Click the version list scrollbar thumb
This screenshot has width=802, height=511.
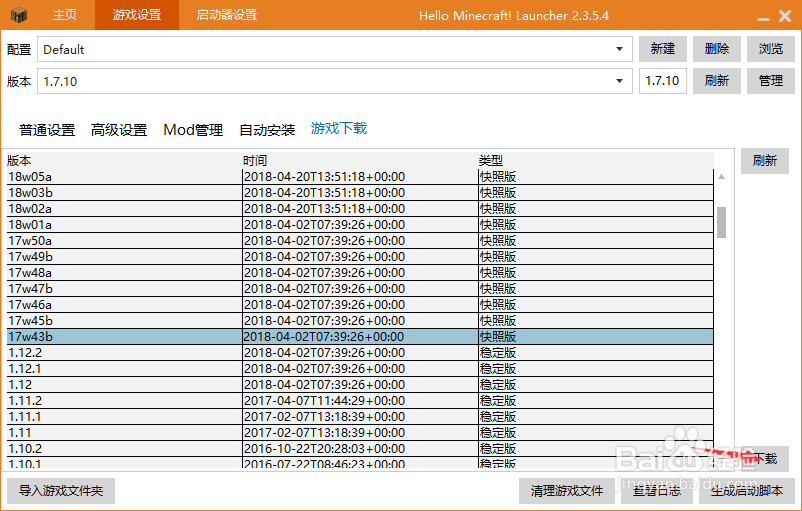click(721, 222)
